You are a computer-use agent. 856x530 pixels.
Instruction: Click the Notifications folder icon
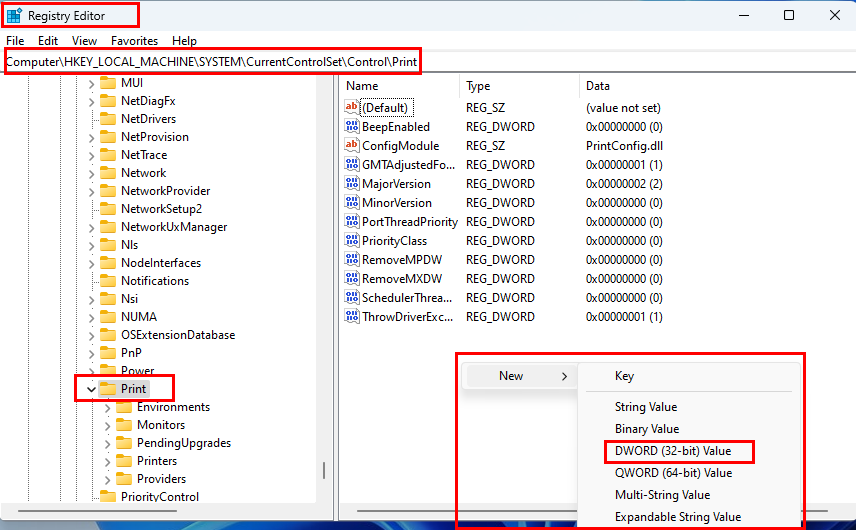(108, 281)
